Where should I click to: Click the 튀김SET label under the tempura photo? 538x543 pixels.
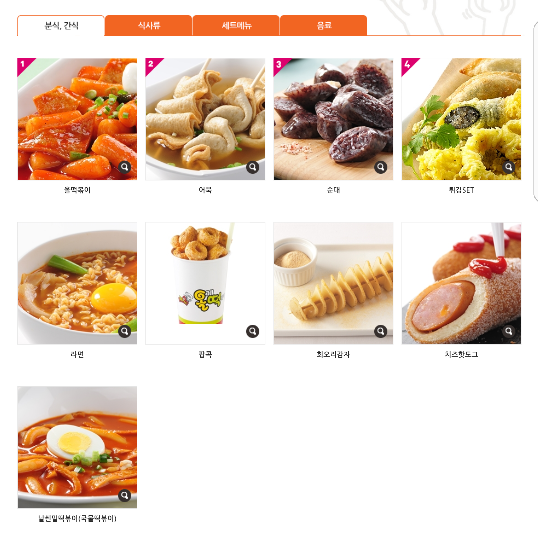click(x=461, y=190)
